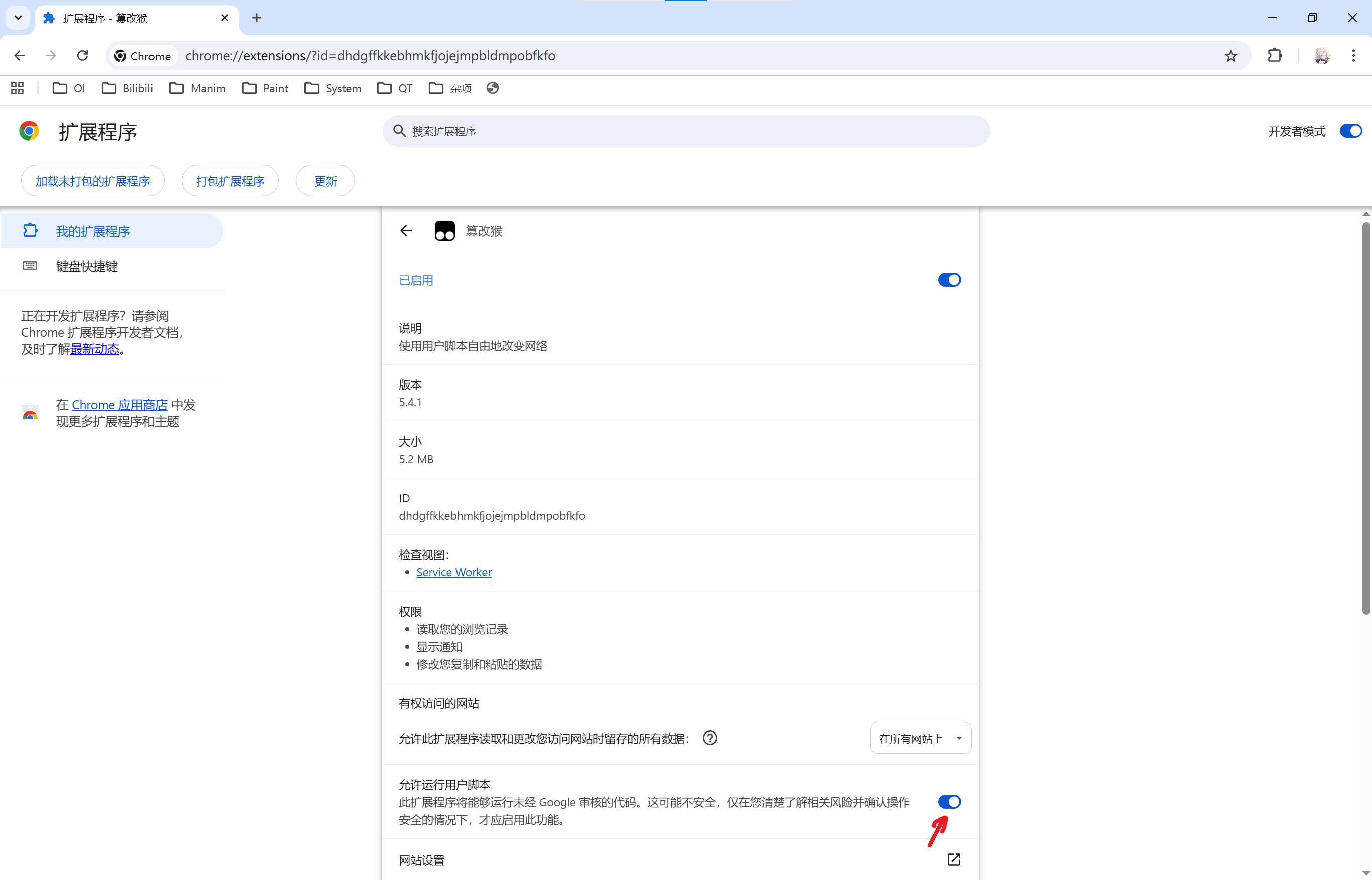Image resolution: width=1372 pixels, height=880 pixels.
Task: Open the Manim bookmarks folder
Action: [197, 88]
